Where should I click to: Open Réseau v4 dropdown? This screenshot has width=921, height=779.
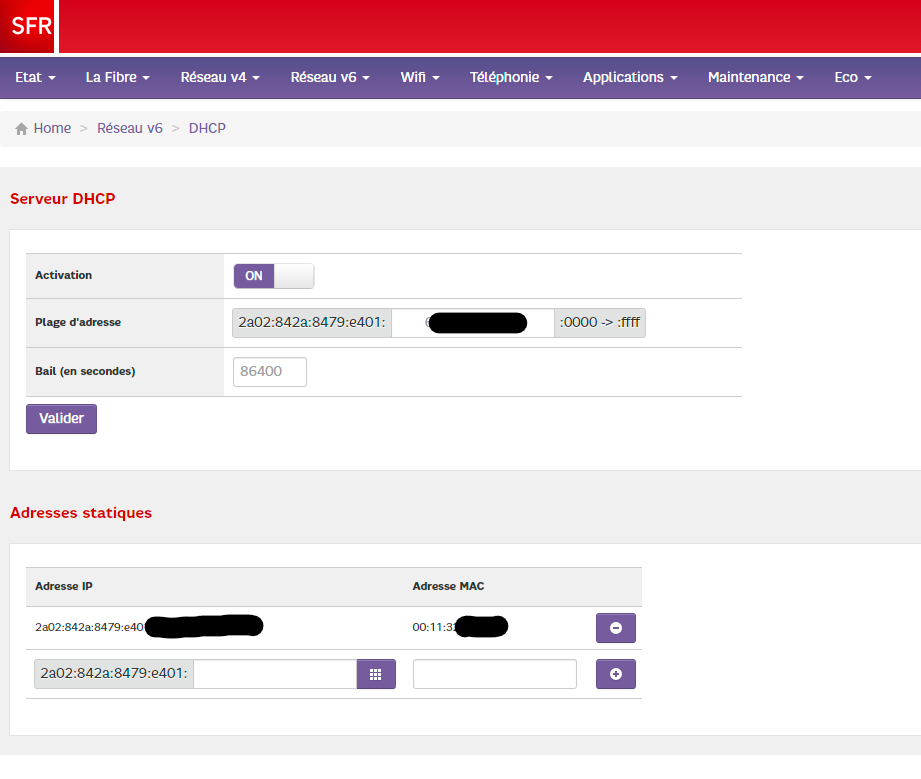pyautogui.click(x=220, y=77)
